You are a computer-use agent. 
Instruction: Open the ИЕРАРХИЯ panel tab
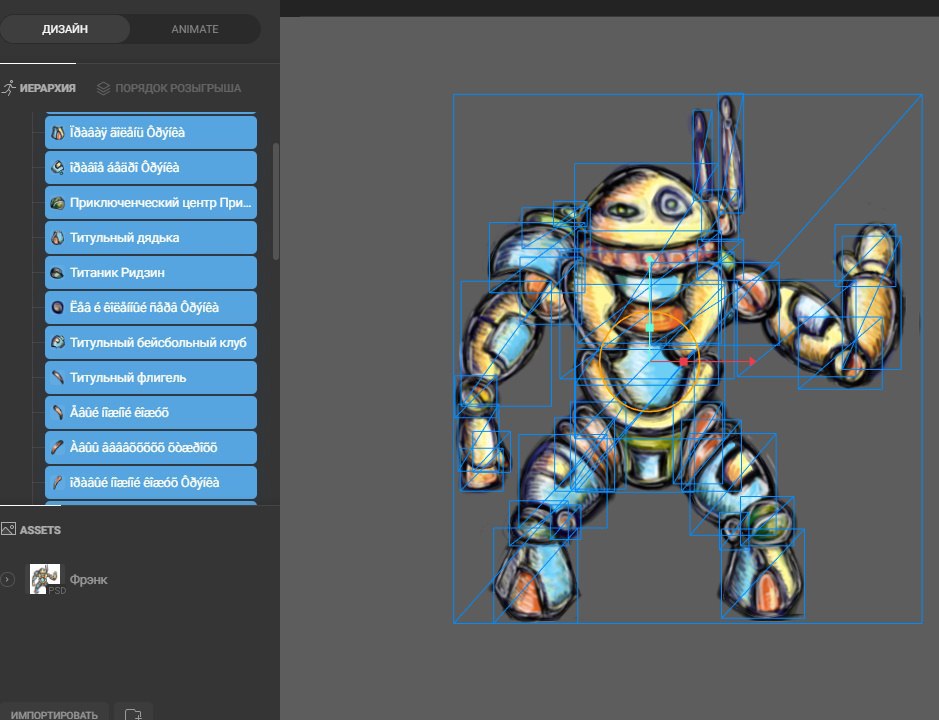click(47, 88)
